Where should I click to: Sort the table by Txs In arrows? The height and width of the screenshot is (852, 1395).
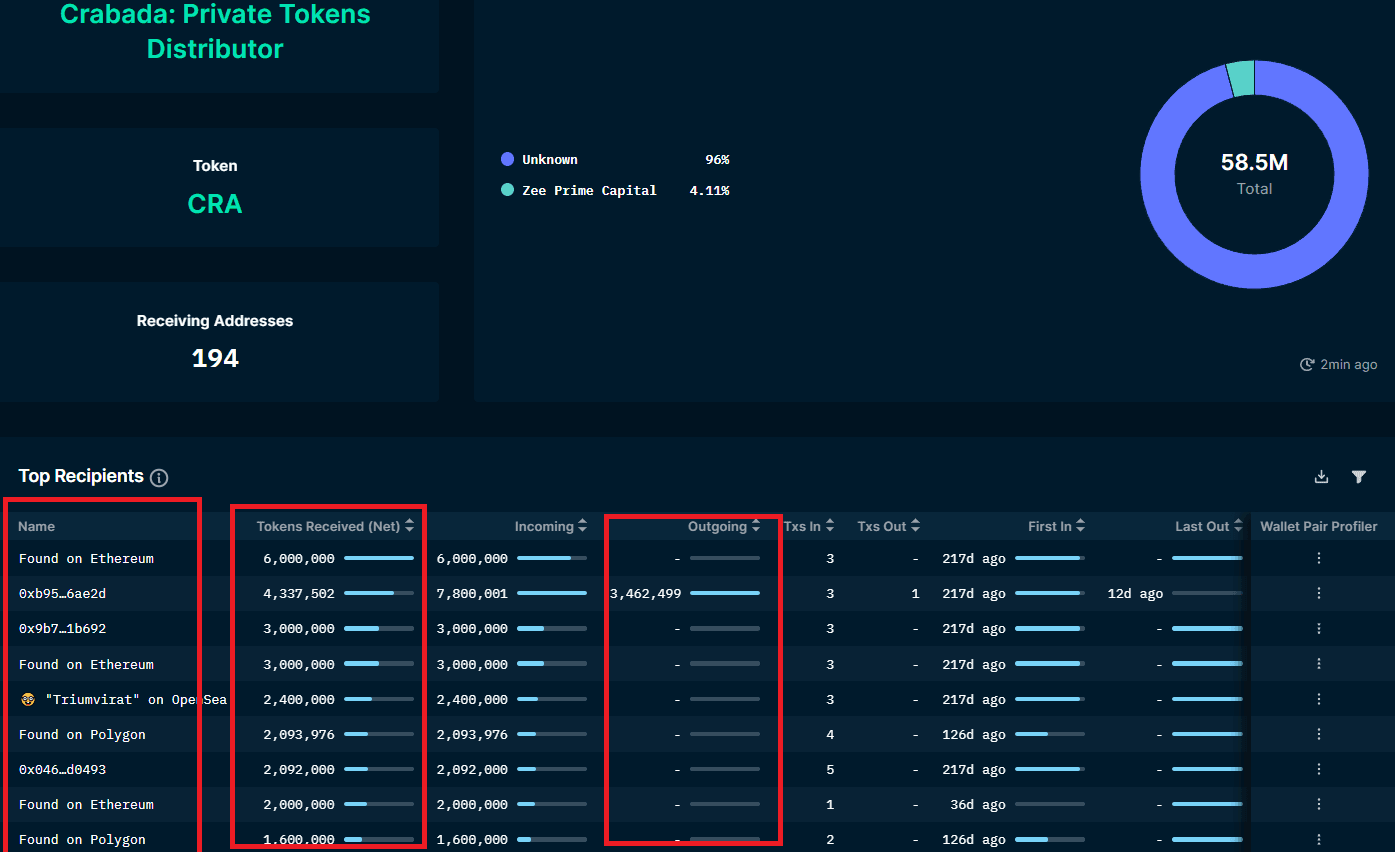point(830,526)
